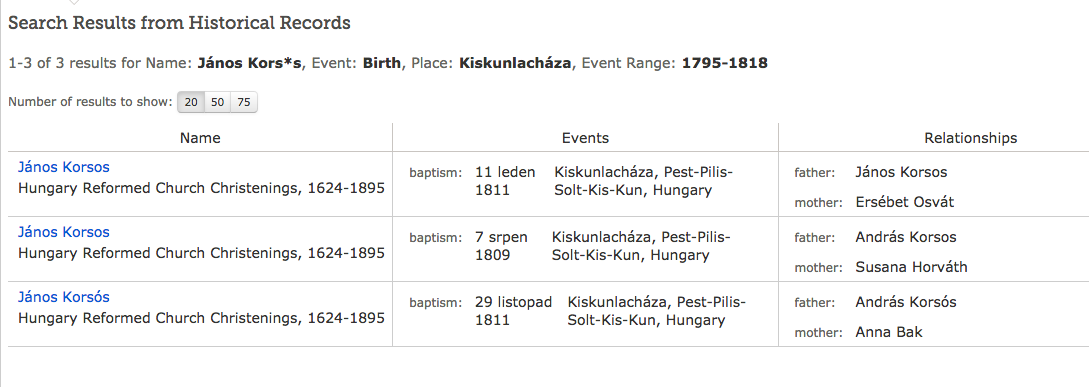
Task: Open János Korsós record baptized 29 listopad 1811
Action: point(63,297)
